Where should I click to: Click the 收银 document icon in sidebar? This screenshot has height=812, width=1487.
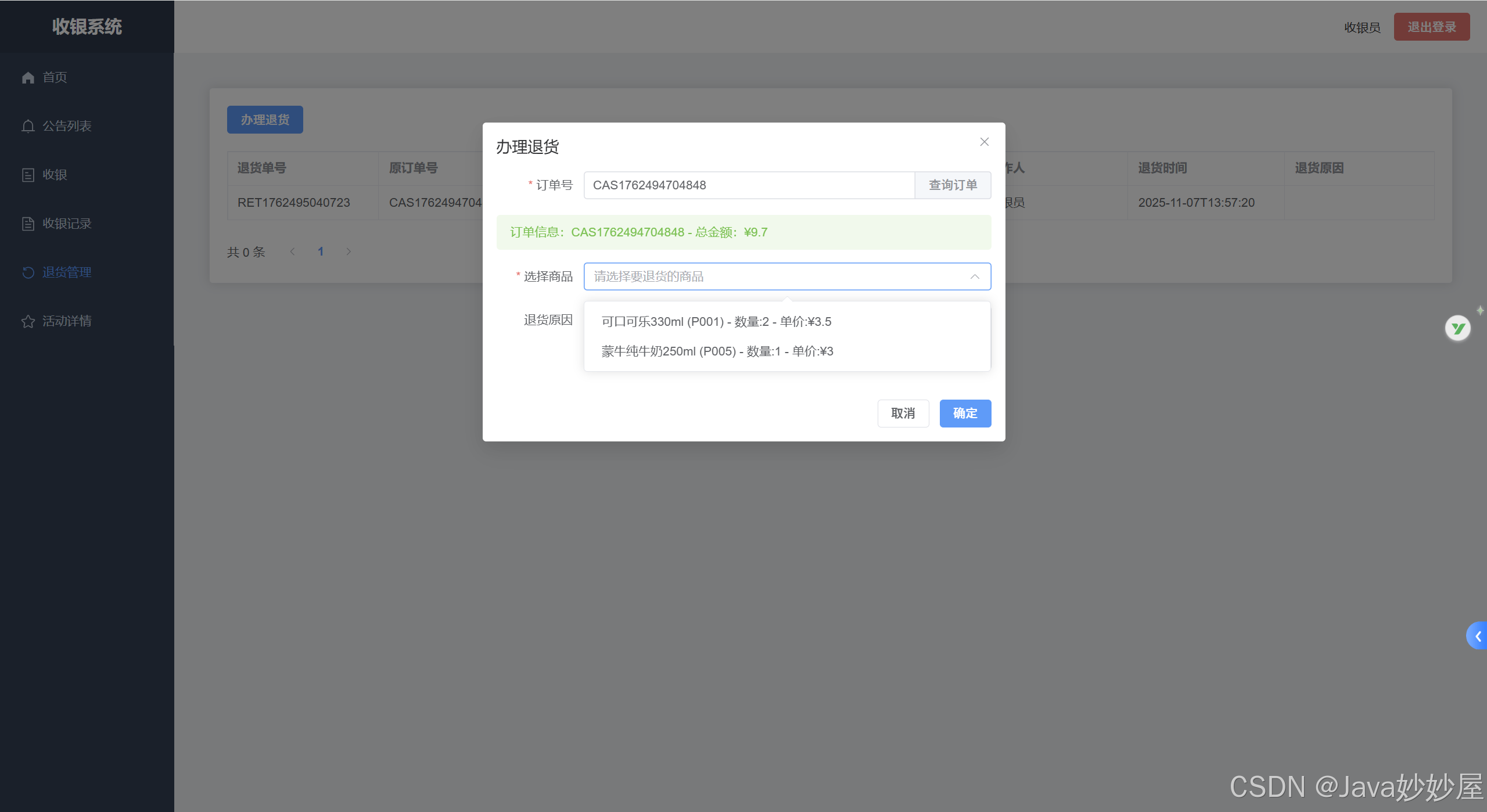point(28,175)
